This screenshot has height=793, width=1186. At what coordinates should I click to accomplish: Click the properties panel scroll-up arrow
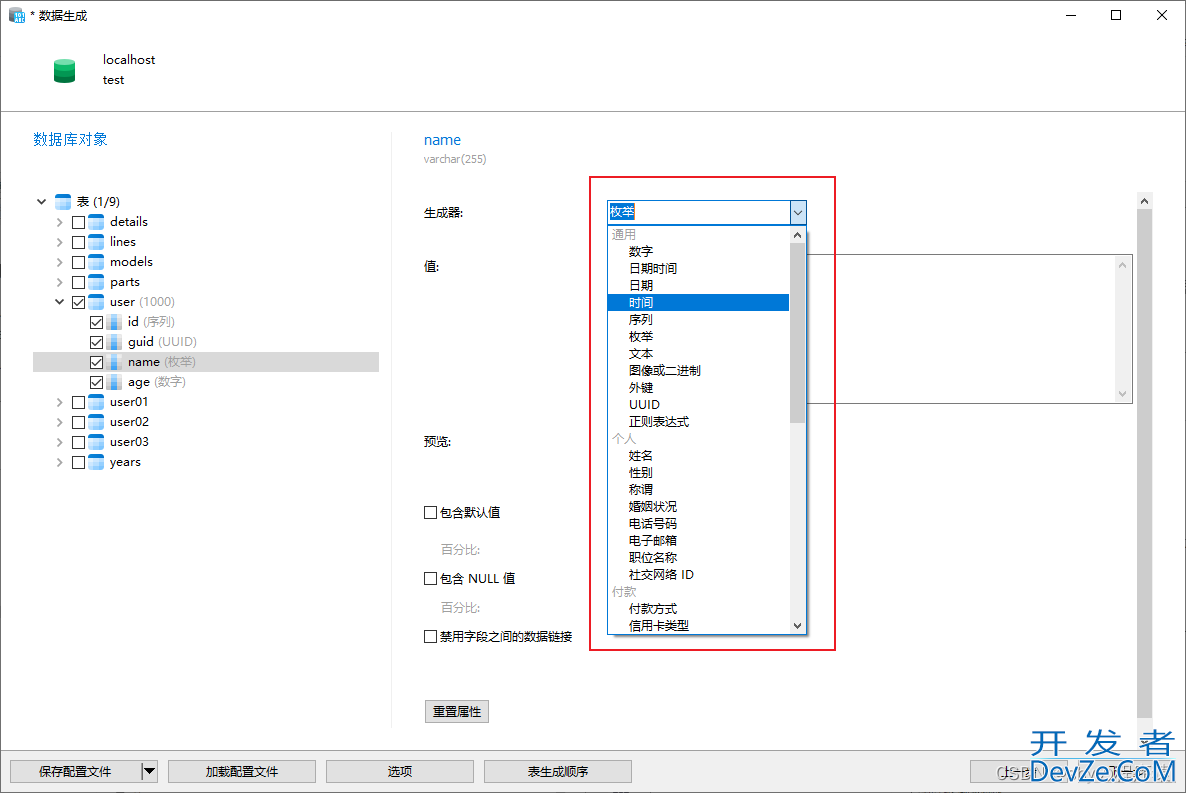[x=1144, y=201]
